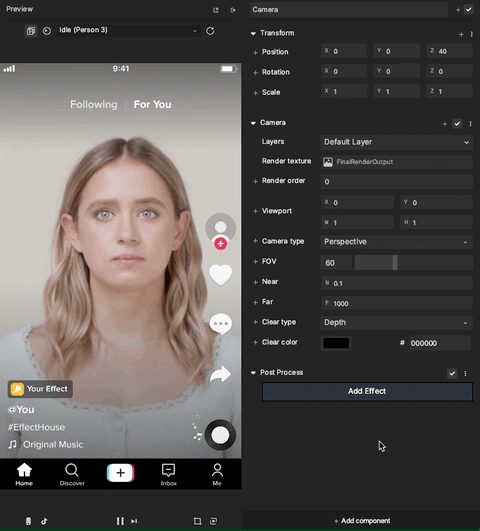Viewport: 480px width, 531px height.
Task: Click the plus beside Far property
Action: pos(255,302)
